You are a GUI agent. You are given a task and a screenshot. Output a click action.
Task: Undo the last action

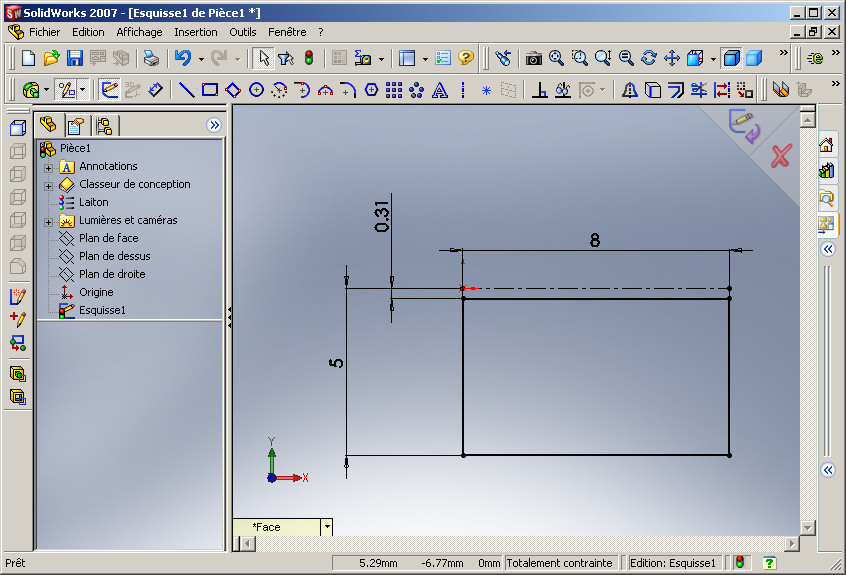tap(183, 58)
